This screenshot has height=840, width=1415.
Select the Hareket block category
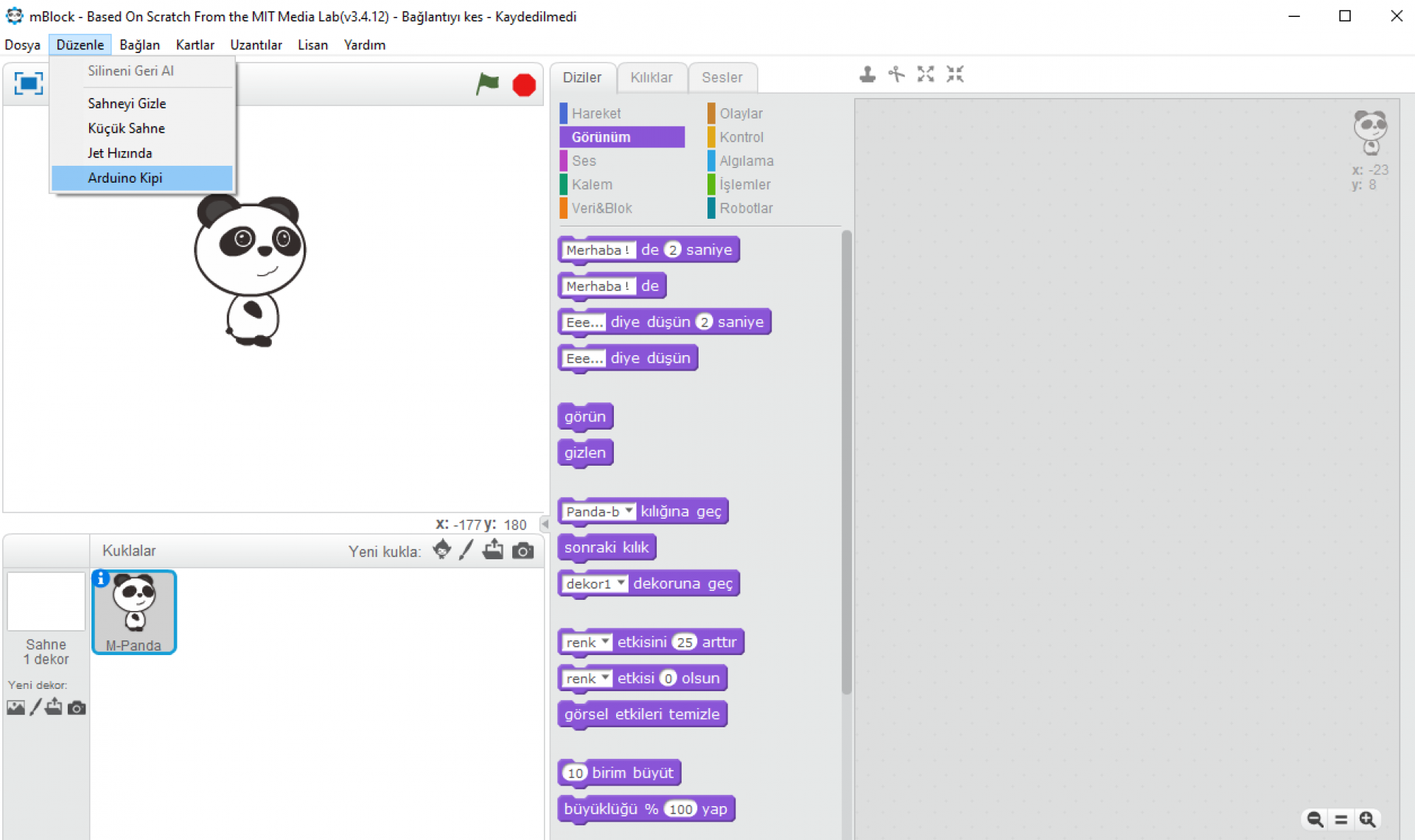pyautogui.click(x=622, y=113)
